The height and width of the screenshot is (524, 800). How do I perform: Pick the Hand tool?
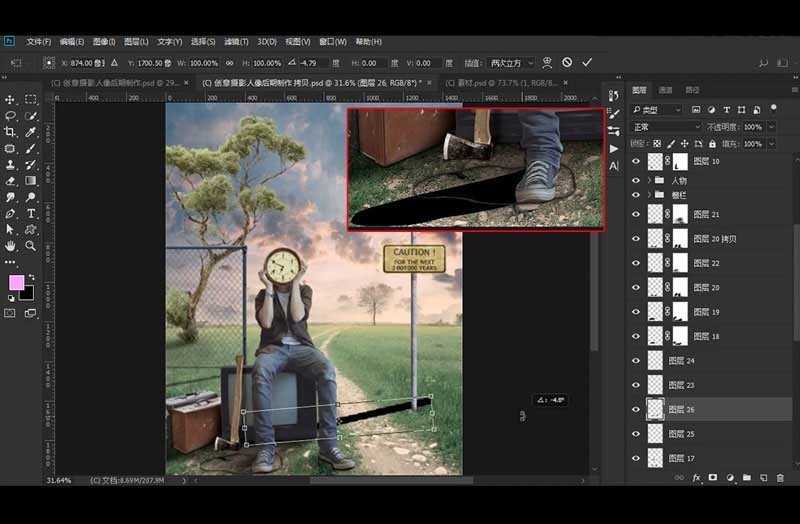click(11, 245)
